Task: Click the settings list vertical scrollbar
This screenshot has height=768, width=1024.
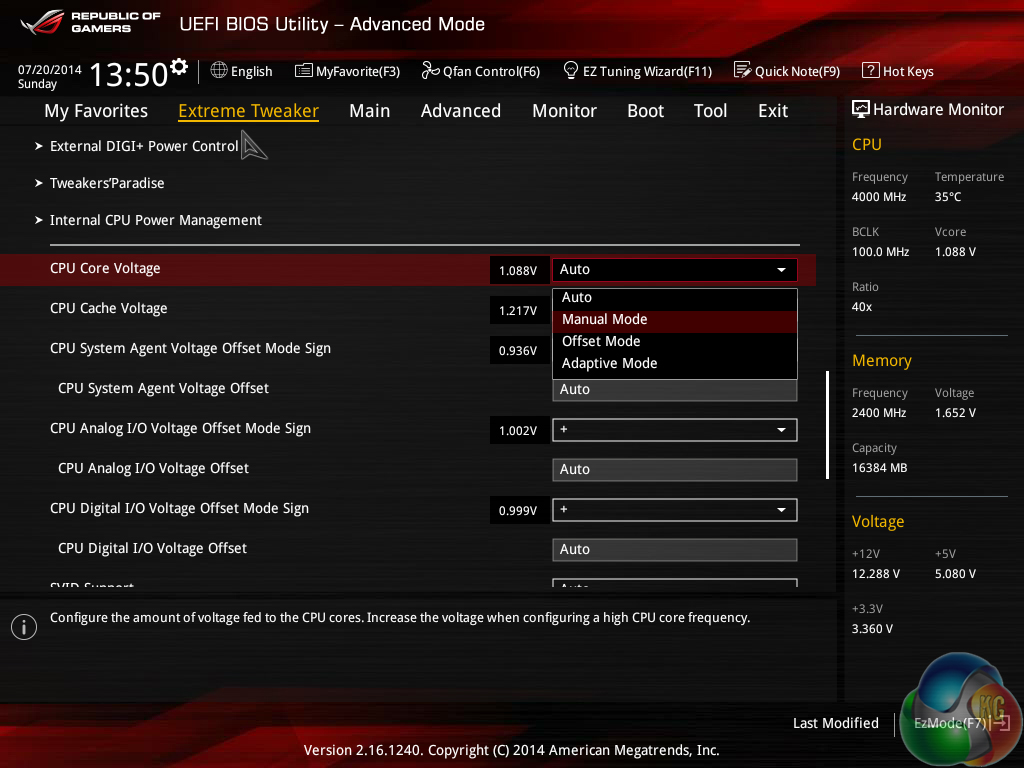Action: point(827,425)
